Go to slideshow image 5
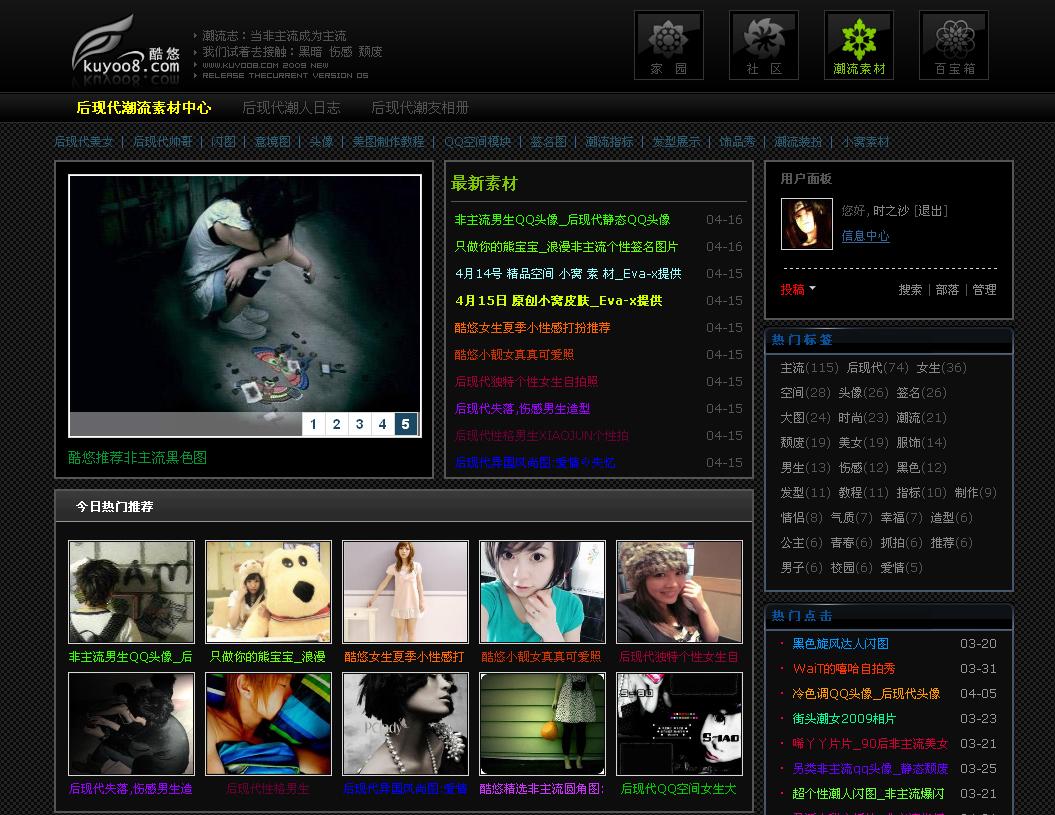The width and height of the screenshot is (1055, 815). tap(405, 424)
